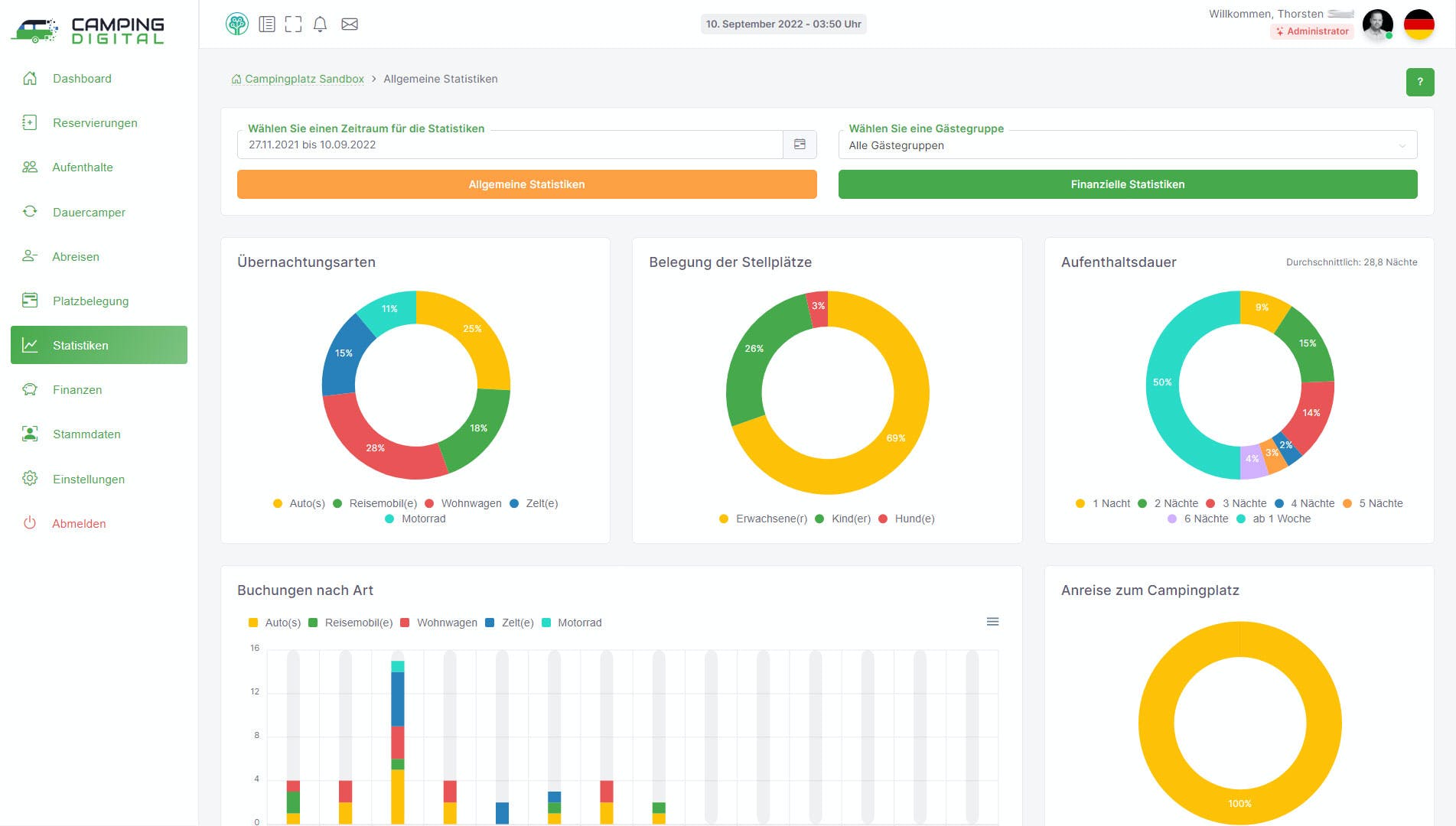Screen dimensions: 1456x826
Task: Enter fullscreen mode via the header icon
Action: (293, 24)
